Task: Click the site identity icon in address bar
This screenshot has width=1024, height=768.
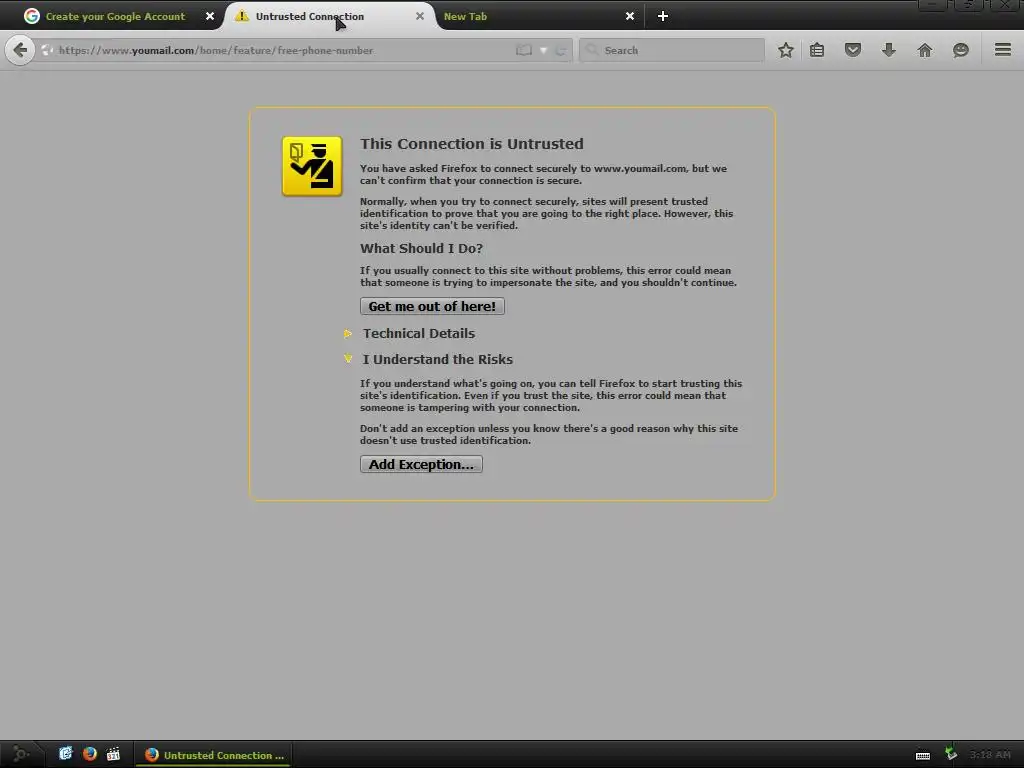Action: [46, 50]
